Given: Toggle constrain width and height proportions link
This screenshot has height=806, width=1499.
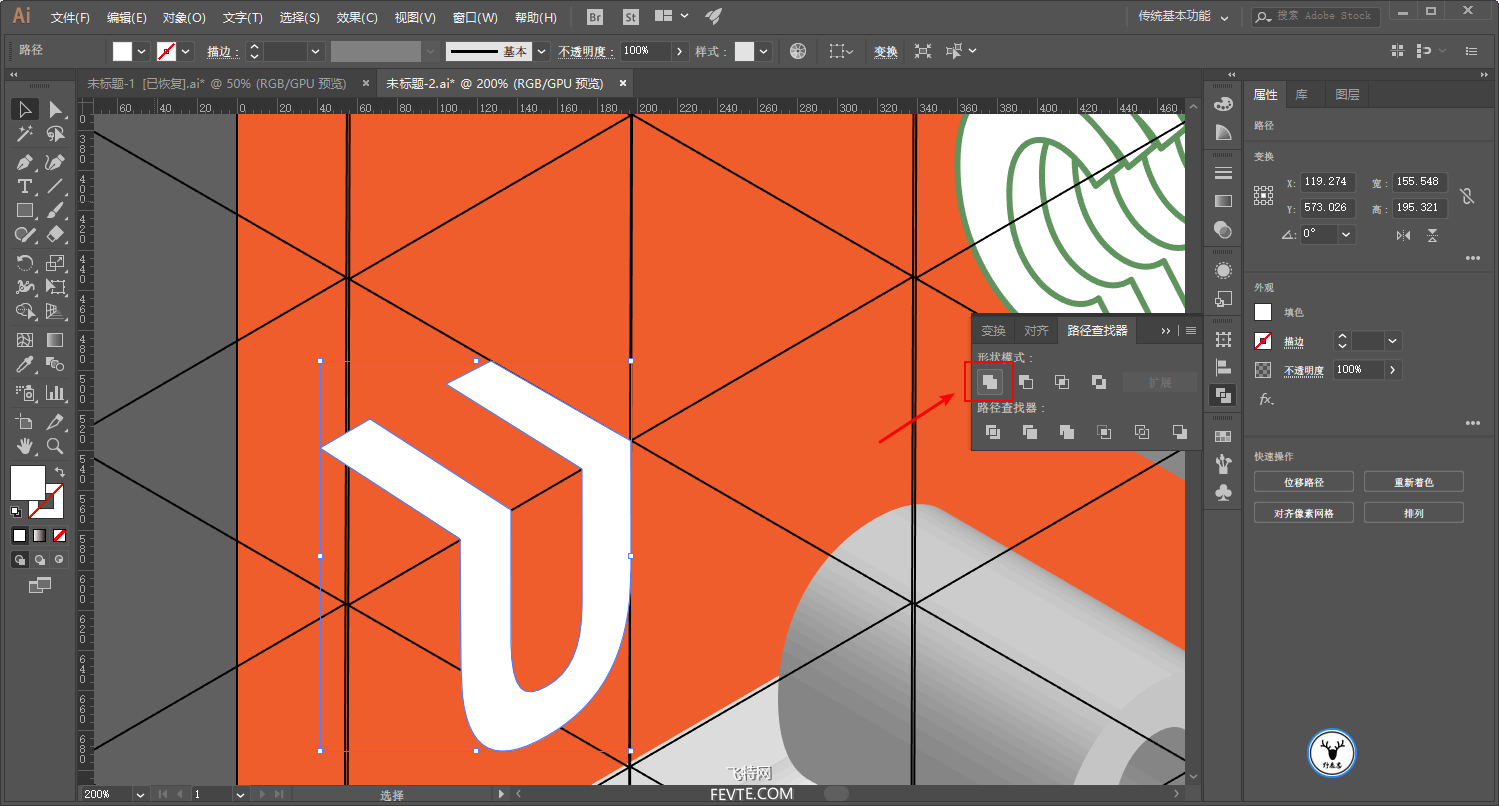Looking at the screenshot, I should click(x=1466, y=196).
